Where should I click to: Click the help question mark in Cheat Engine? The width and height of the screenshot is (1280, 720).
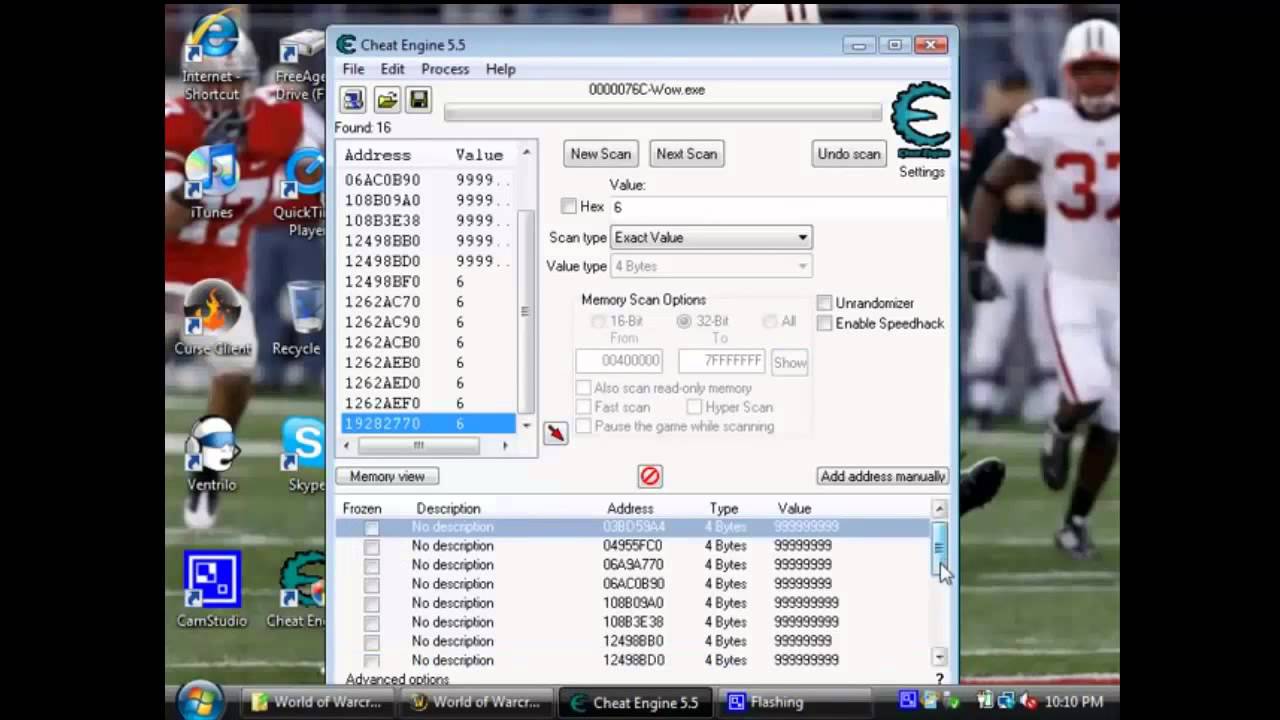[x=939, y=679]
